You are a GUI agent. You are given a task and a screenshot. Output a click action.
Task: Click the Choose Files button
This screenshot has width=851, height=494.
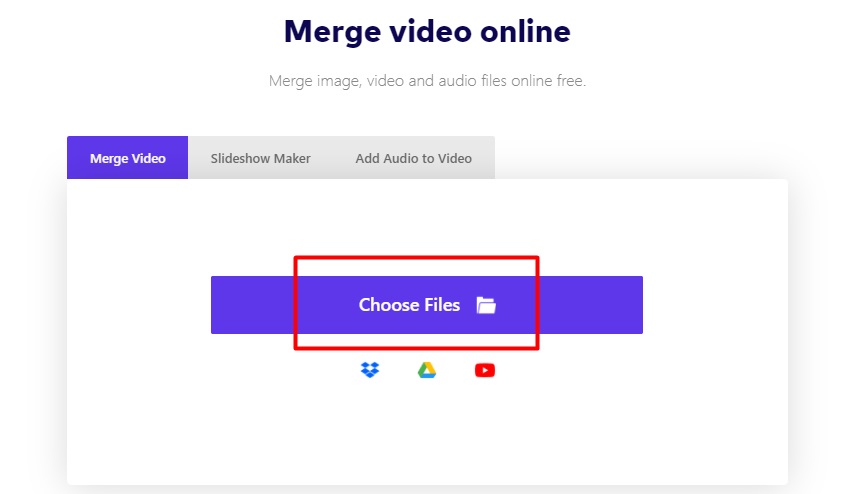(x=427, y=305)
